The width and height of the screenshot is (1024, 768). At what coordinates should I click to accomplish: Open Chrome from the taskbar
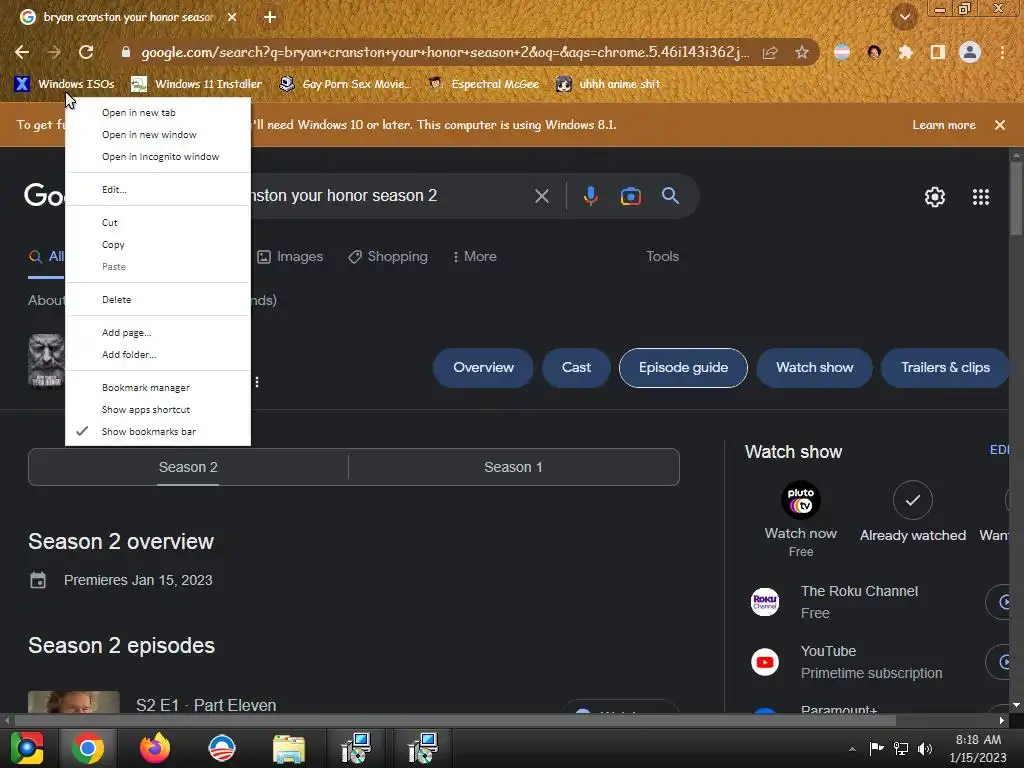[x=88, y=748]
